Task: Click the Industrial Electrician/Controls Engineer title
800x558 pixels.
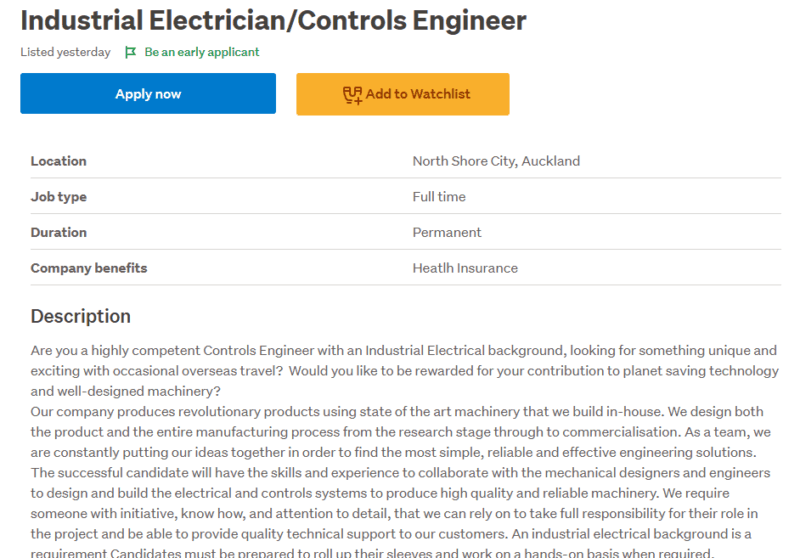Action: [273, 20]
